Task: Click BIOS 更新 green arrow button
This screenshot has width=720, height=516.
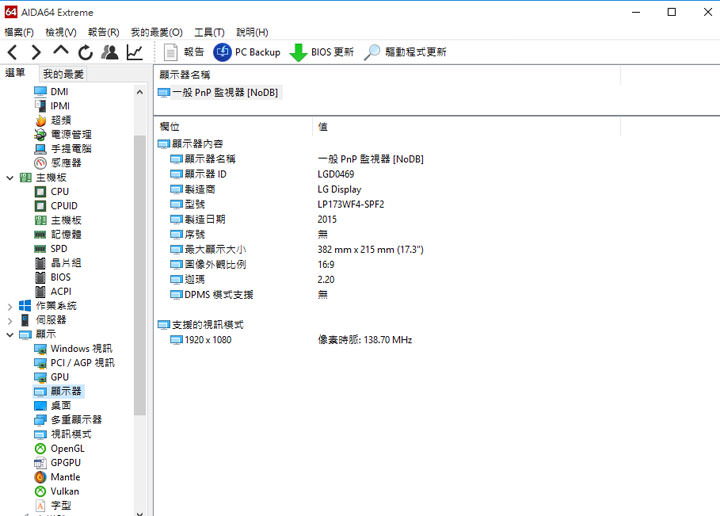Action: [322, 52]
